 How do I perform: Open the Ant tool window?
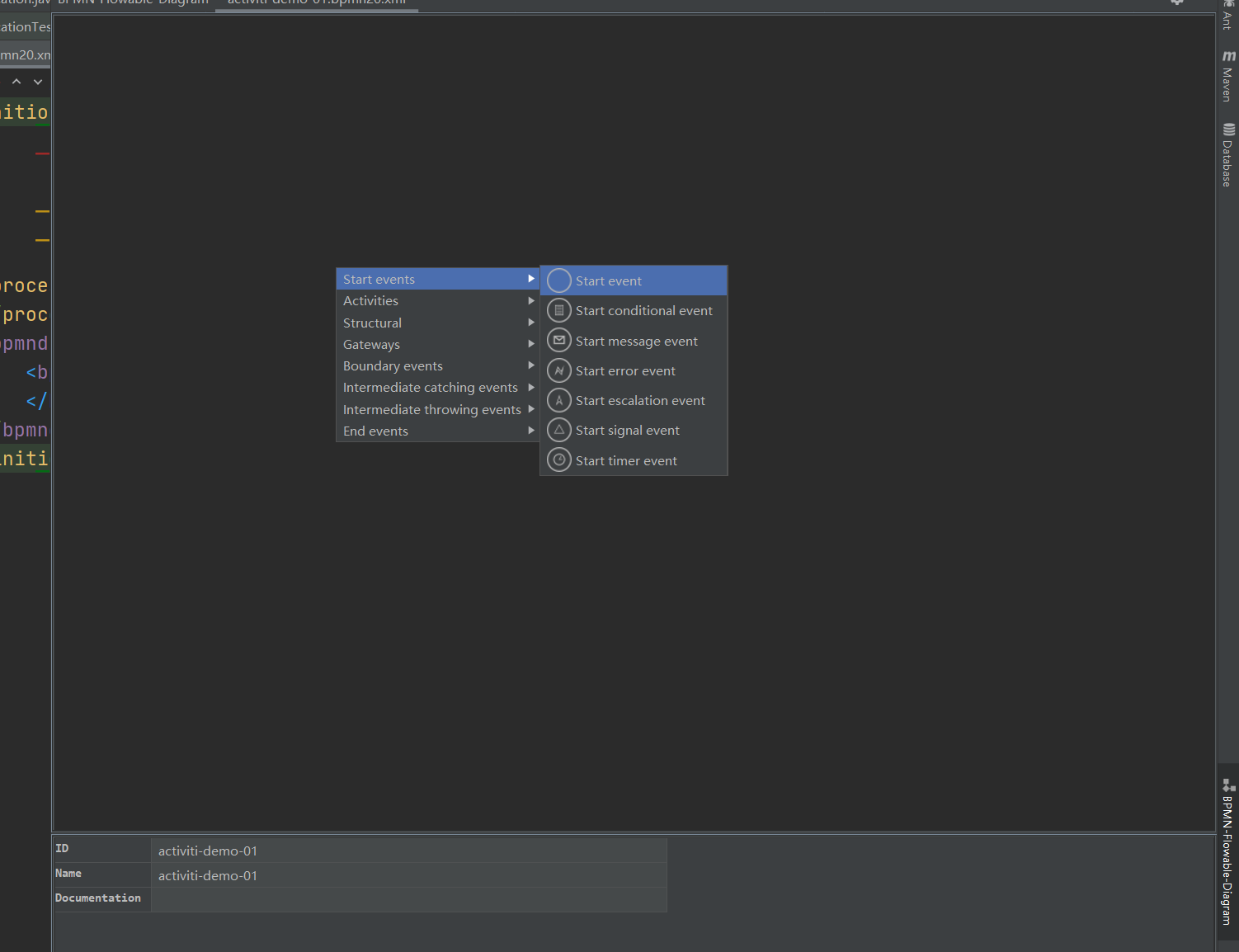(1227, 15)
